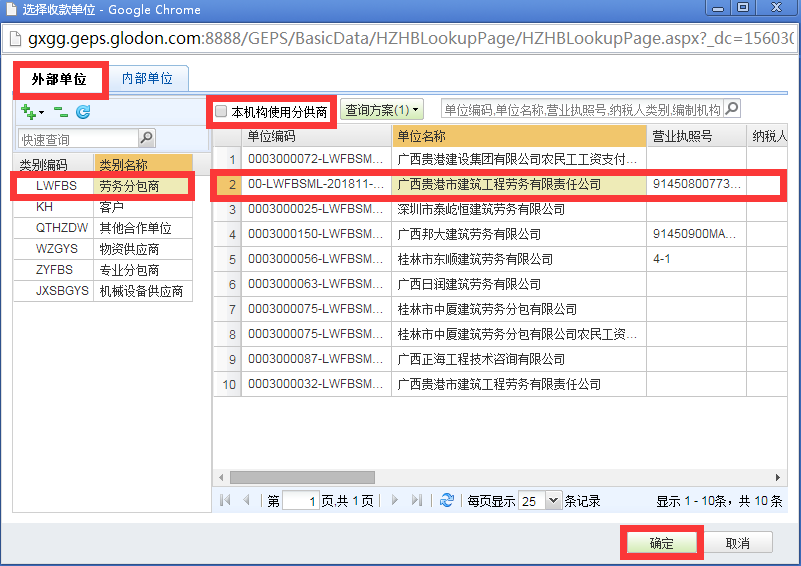Click license number 91450800773… cell
The width and height of the screenshot is (801, 566).
click(696, 184)
